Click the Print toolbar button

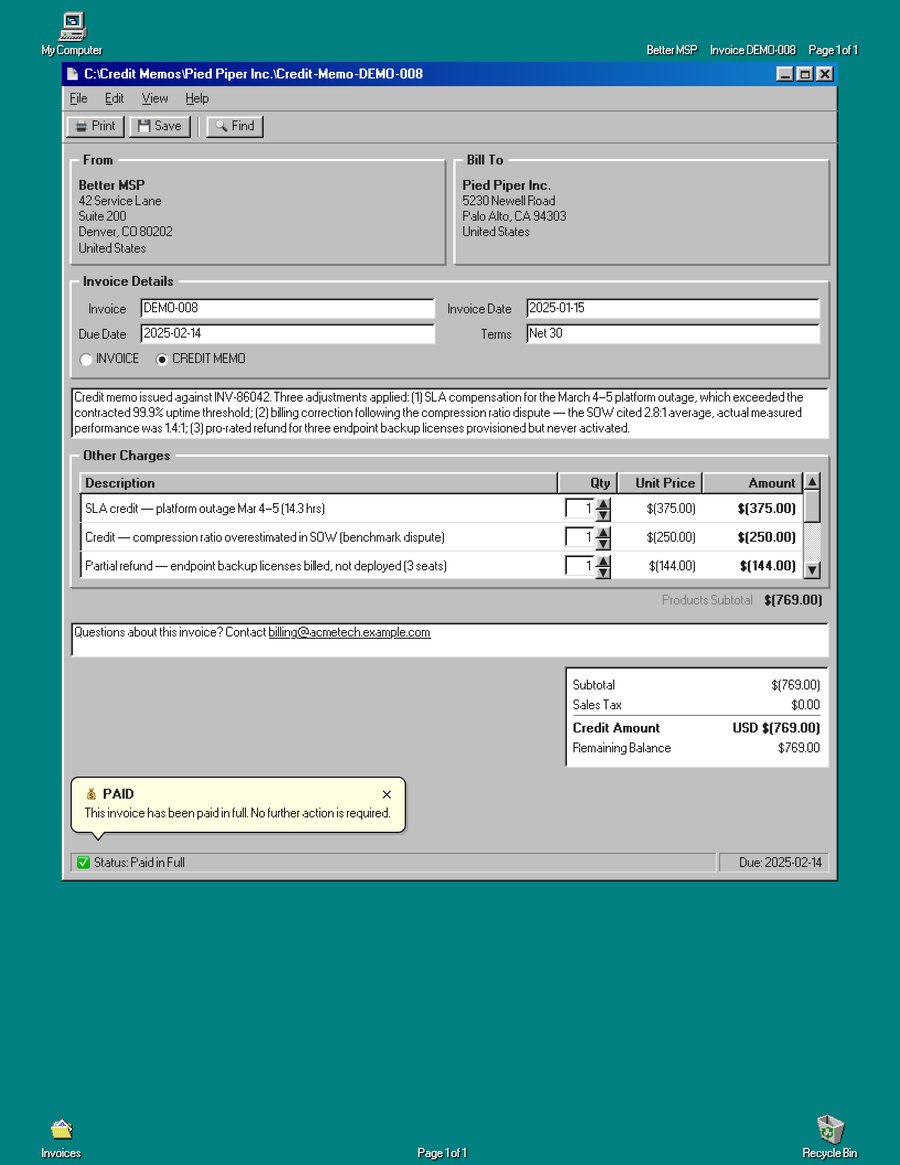click(95, 126)
